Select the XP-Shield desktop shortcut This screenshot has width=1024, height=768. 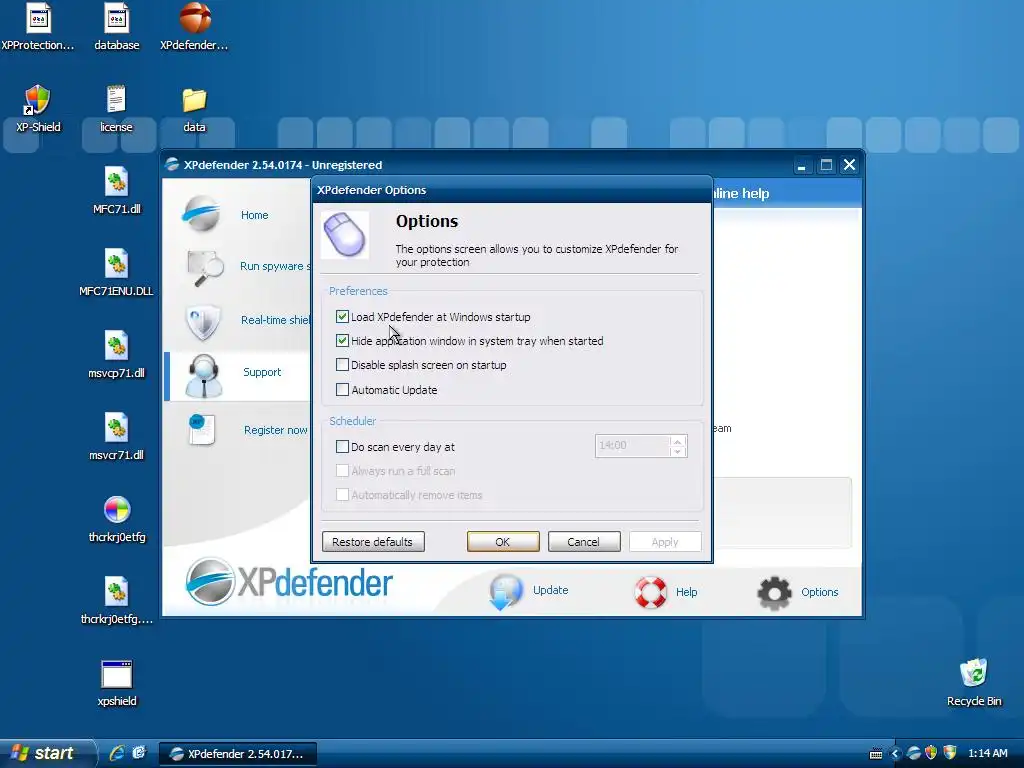pyautogui.click(x=38, y=100)
